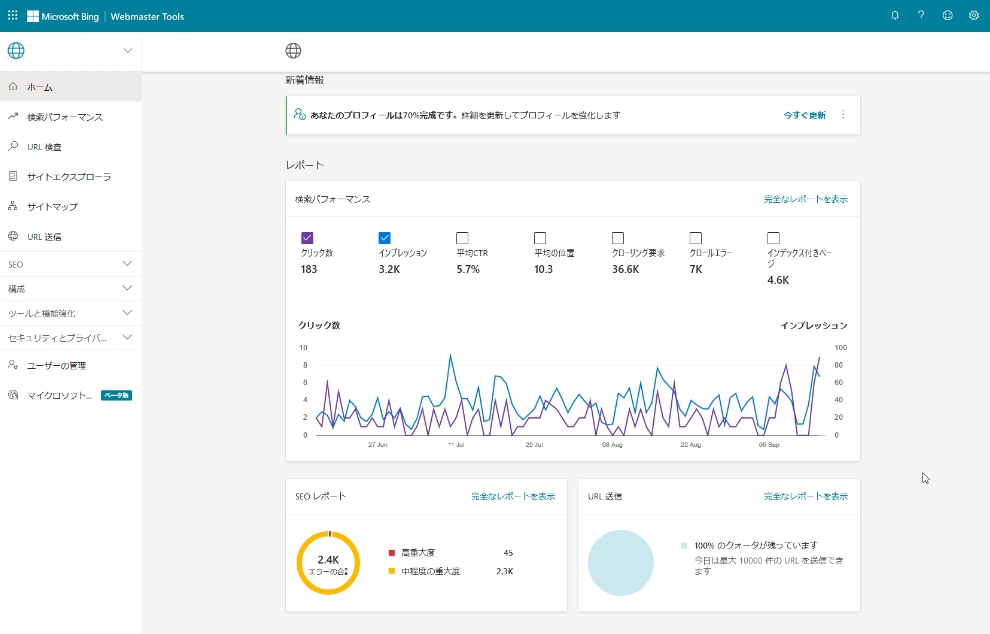Click the URL 送信 globe icon
Image resolution: width=990 pixels, height=634 pixels.
pyautogui.click(x=13, y=236)
